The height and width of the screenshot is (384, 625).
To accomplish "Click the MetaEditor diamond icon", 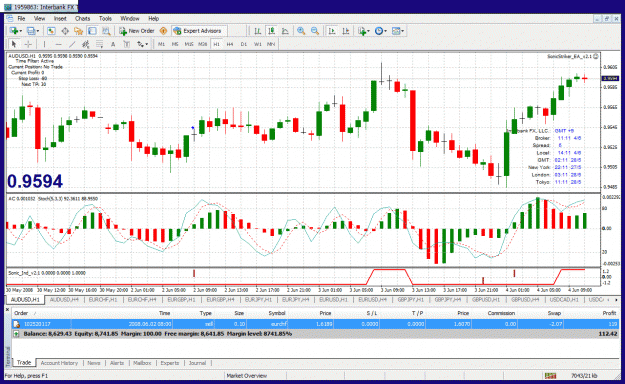I will click(163, 31).
